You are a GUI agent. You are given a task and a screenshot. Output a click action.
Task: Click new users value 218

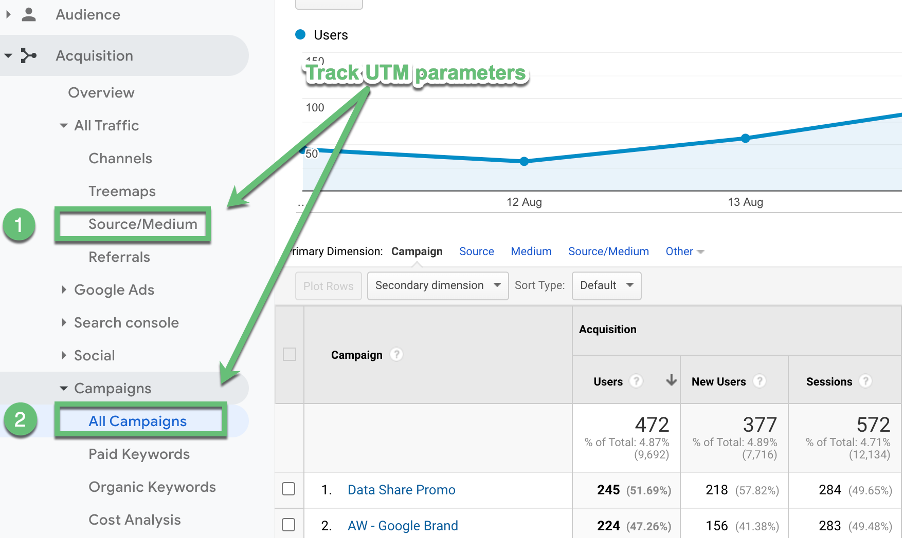(717, 490)
